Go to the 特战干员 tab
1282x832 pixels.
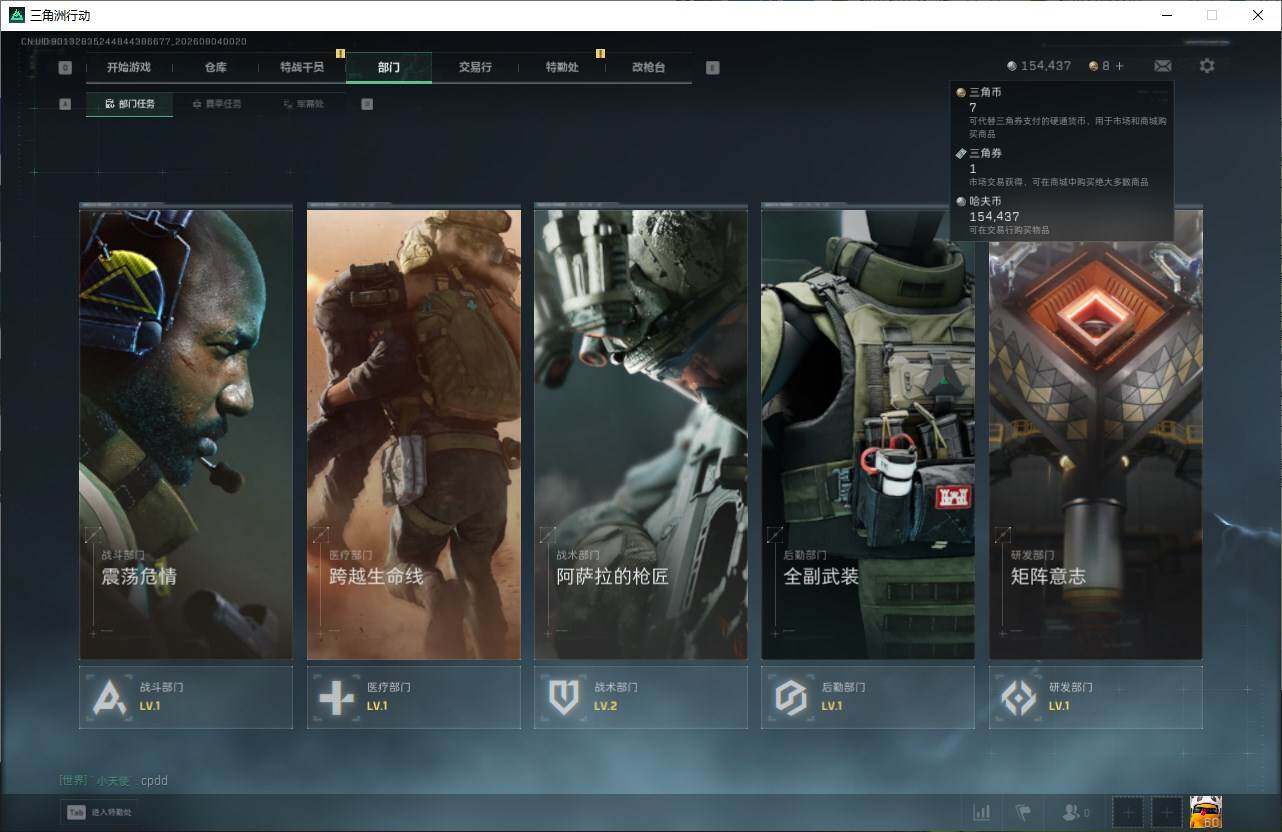(x=302, y=67)
